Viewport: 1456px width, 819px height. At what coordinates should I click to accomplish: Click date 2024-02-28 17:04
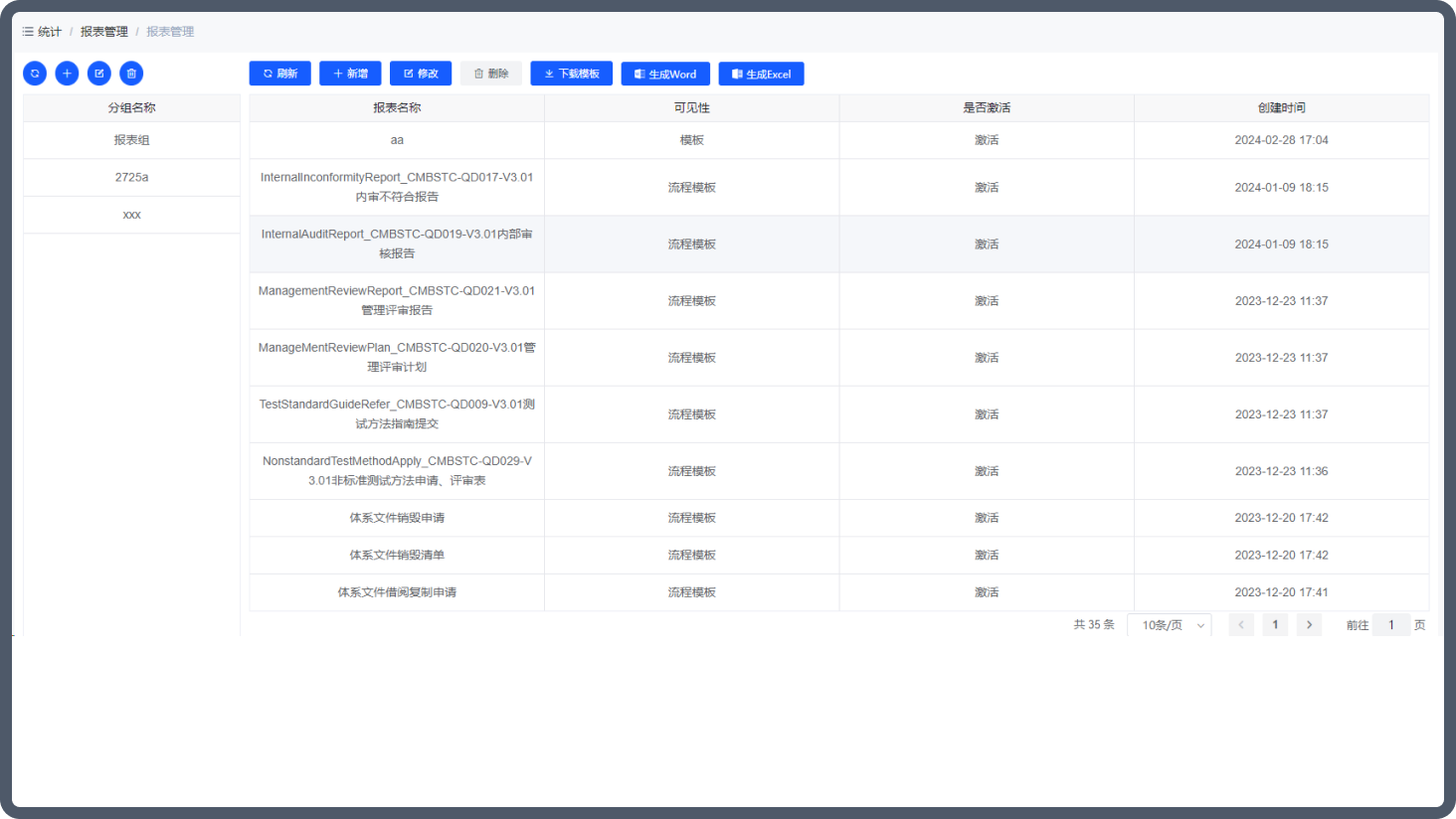click(1282, 140)
